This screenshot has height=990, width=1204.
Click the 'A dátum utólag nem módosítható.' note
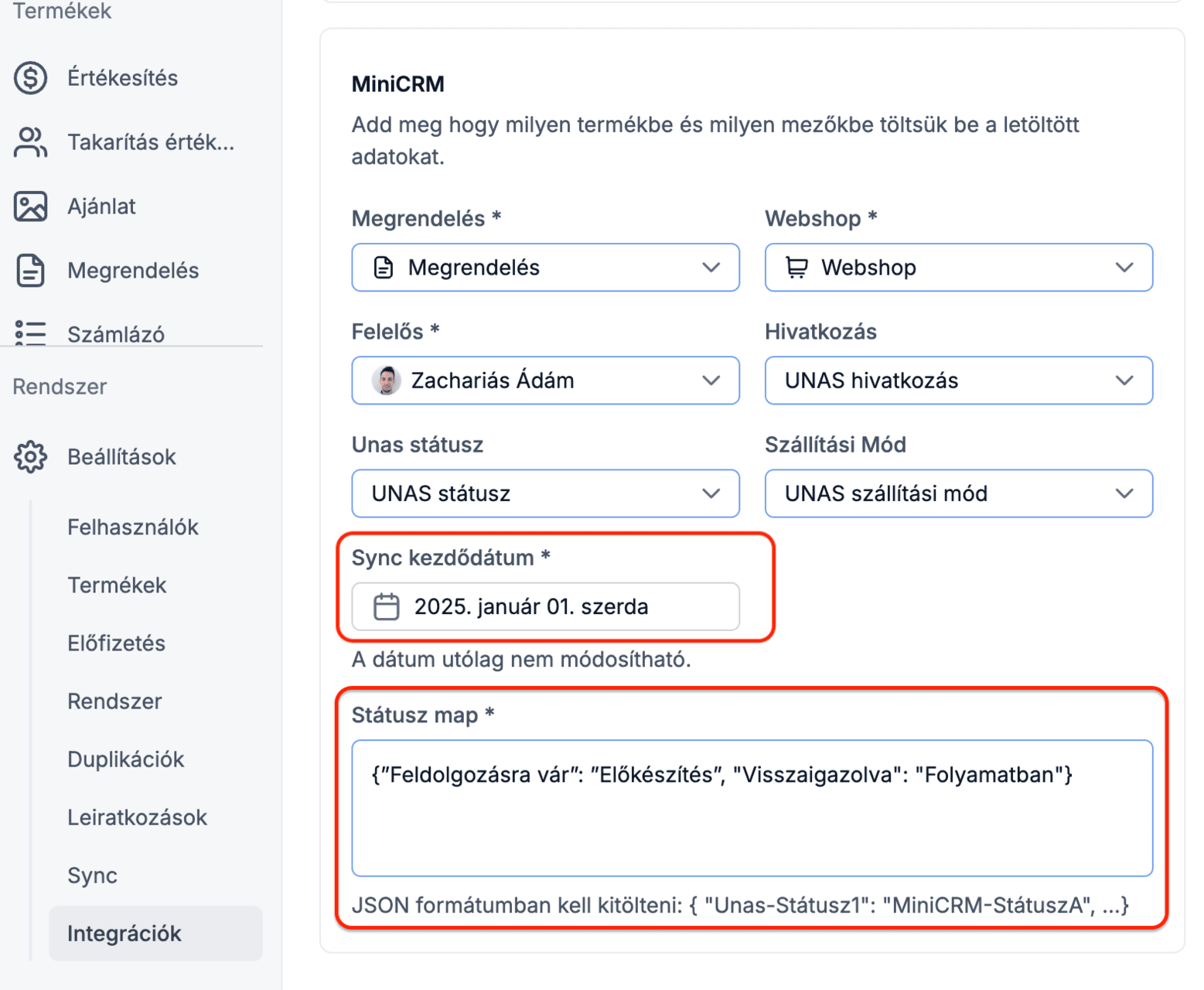(x=521, y=660)
